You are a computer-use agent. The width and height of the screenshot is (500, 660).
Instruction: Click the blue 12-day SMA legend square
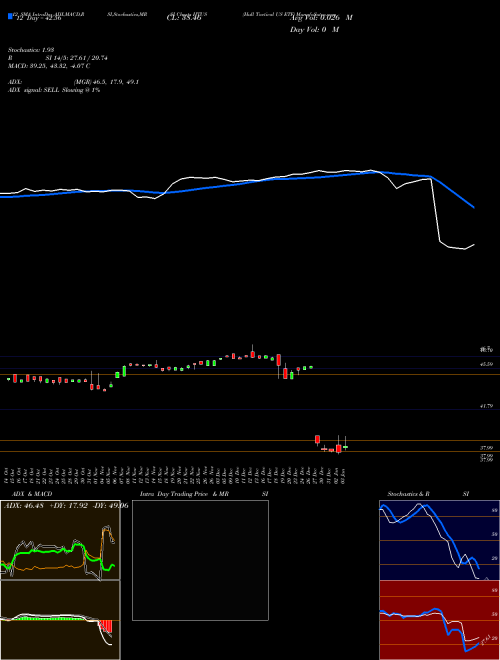[x=10, y=16]
